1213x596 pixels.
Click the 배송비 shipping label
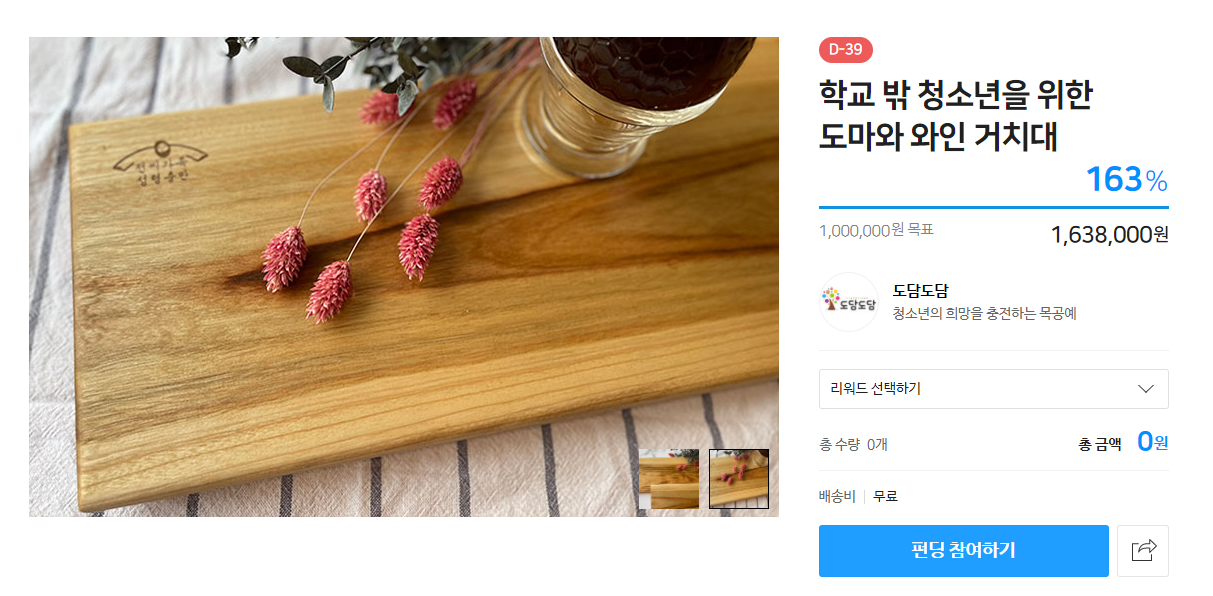[837, 496]
